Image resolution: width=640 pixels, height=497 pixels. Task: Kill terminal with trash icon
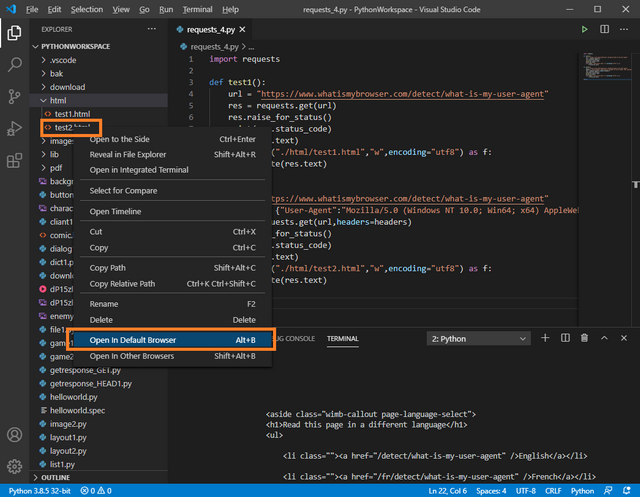click(584, 338)
